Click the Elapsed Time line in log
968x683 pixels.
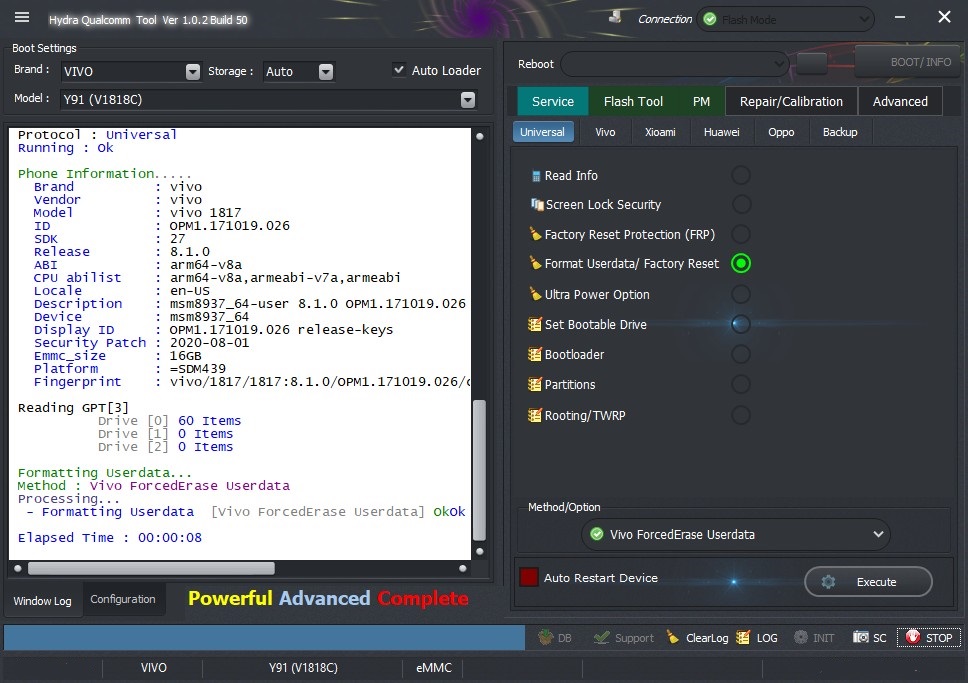110,537
